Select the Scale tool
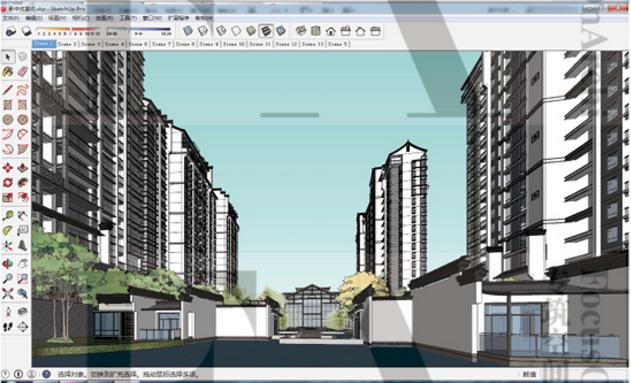The height and width of the screenshot is (383, 631). pos(8,197)
